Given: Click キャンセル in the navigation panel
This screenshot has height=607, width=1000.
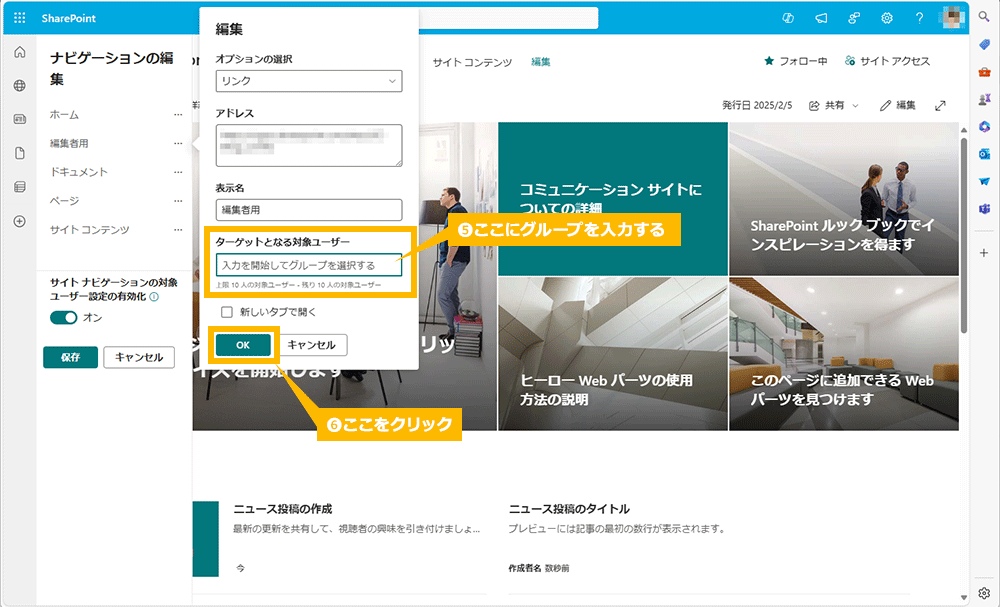Looking at the screenshot, I should coord(139,357).
